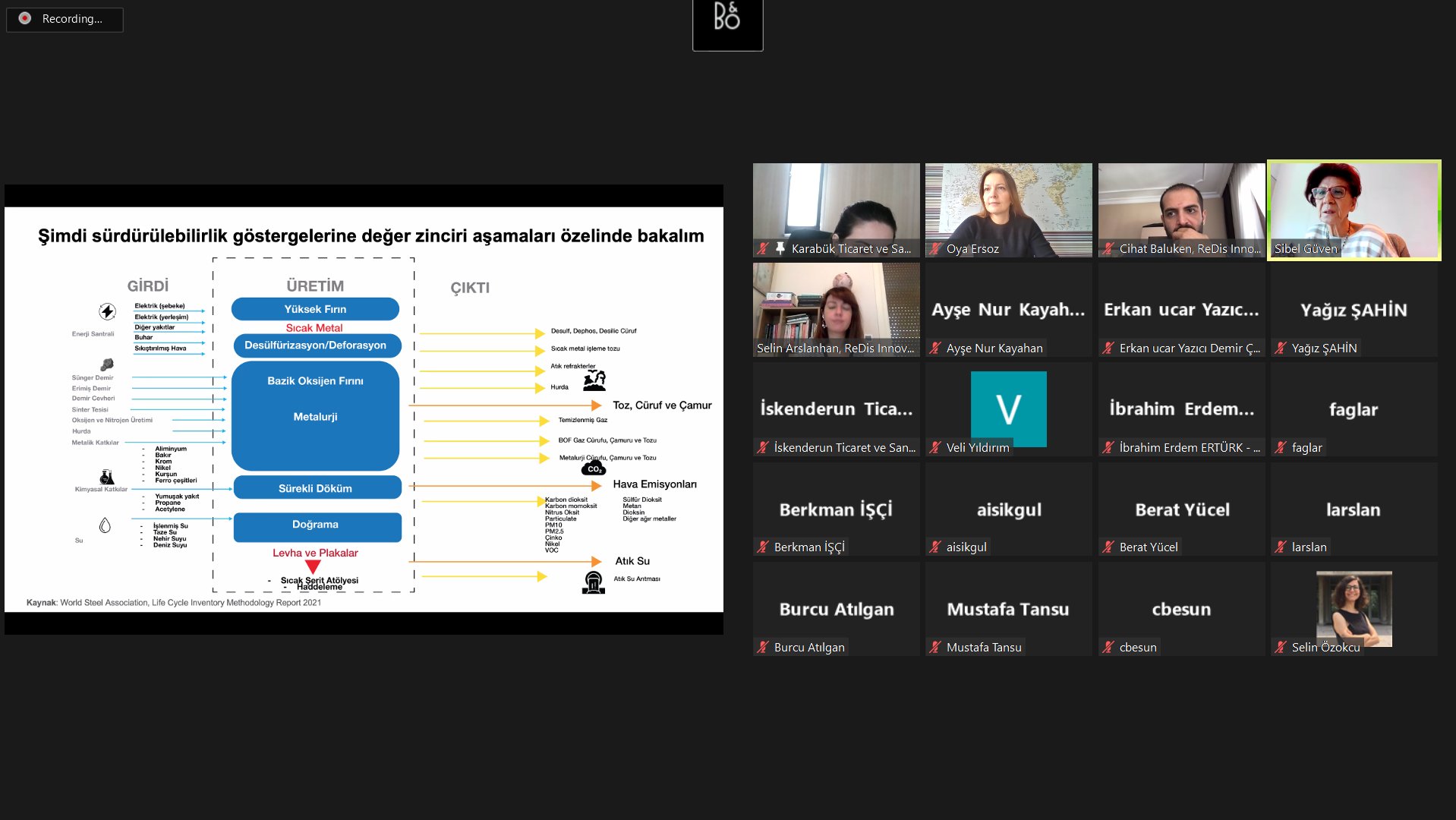Click the Yağız ŞAHİN name tile

(x=1354, y=310)
